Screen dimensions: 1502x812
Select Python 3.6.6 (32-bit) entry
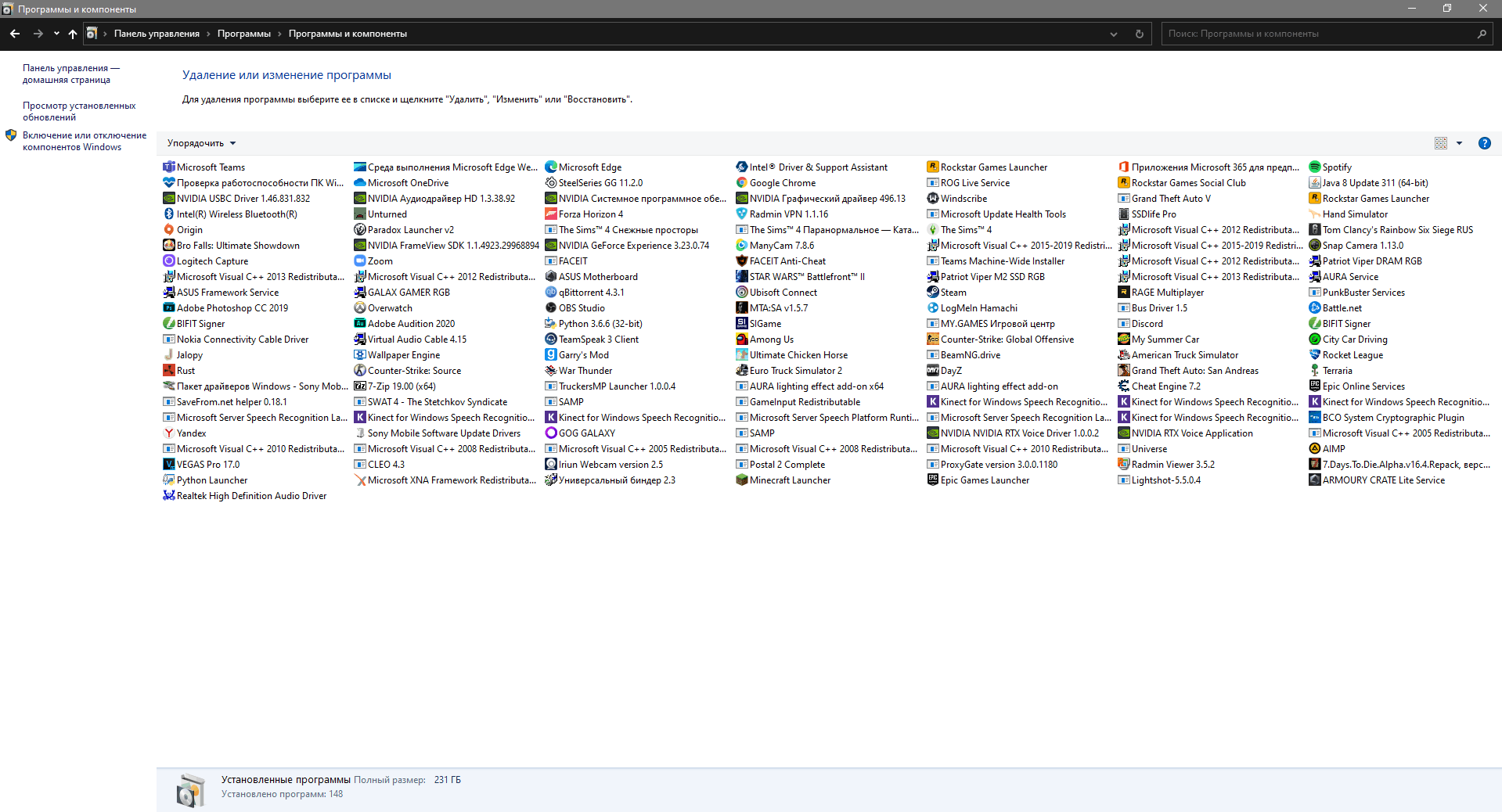point(593,323)
